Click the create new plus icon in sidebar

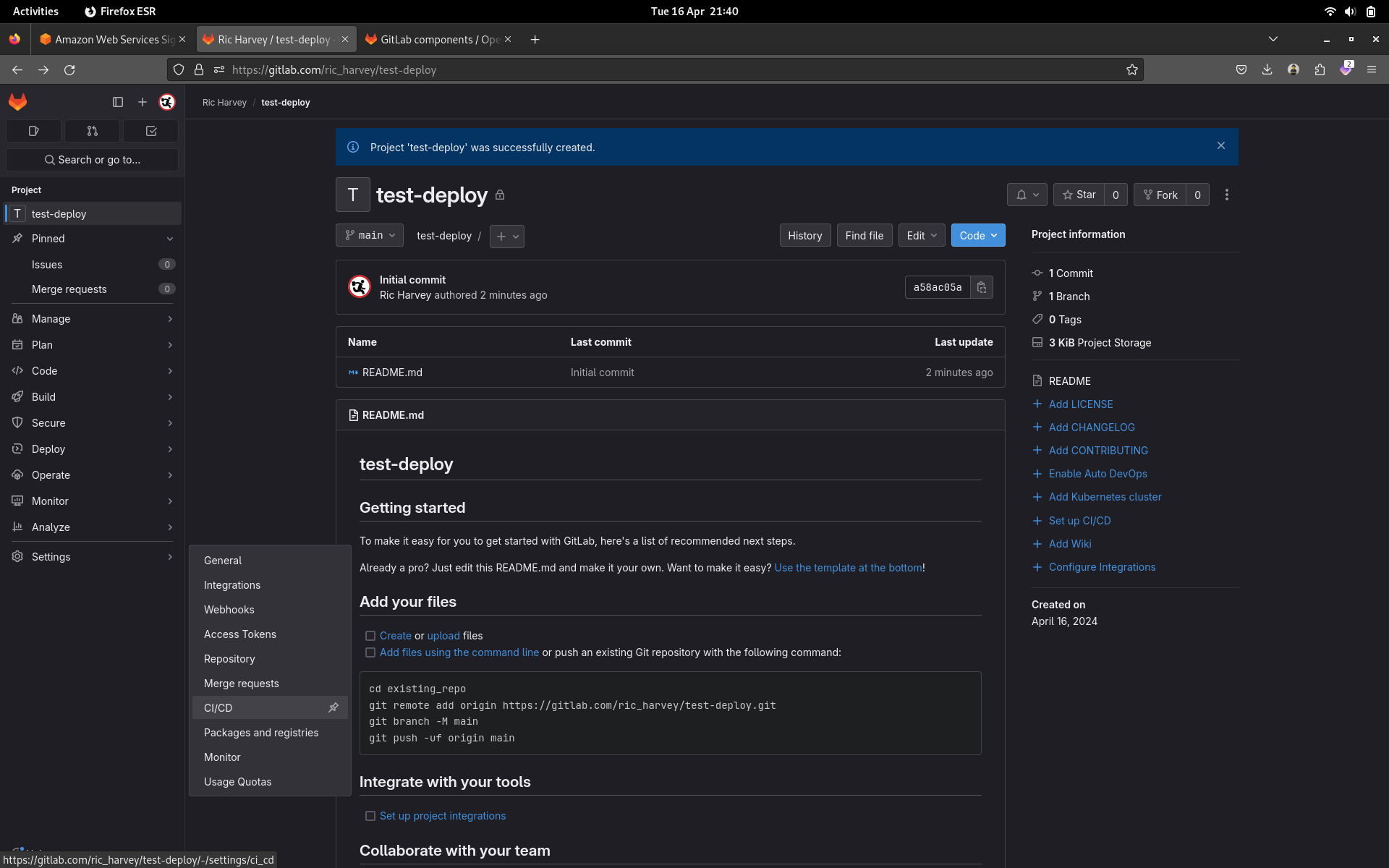[x=143, y=102]
